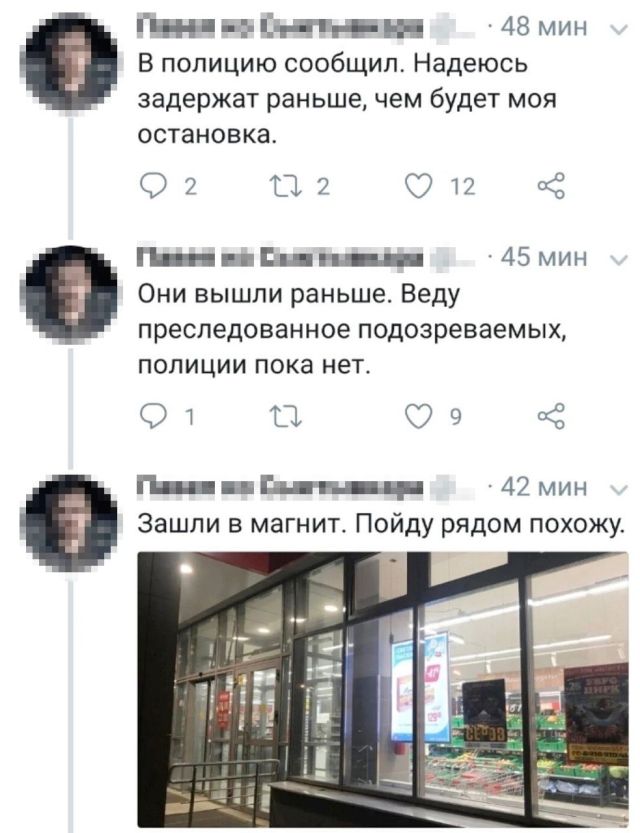Like the tweet with 9 likes

pyautogui.click(x=418, y=416)
